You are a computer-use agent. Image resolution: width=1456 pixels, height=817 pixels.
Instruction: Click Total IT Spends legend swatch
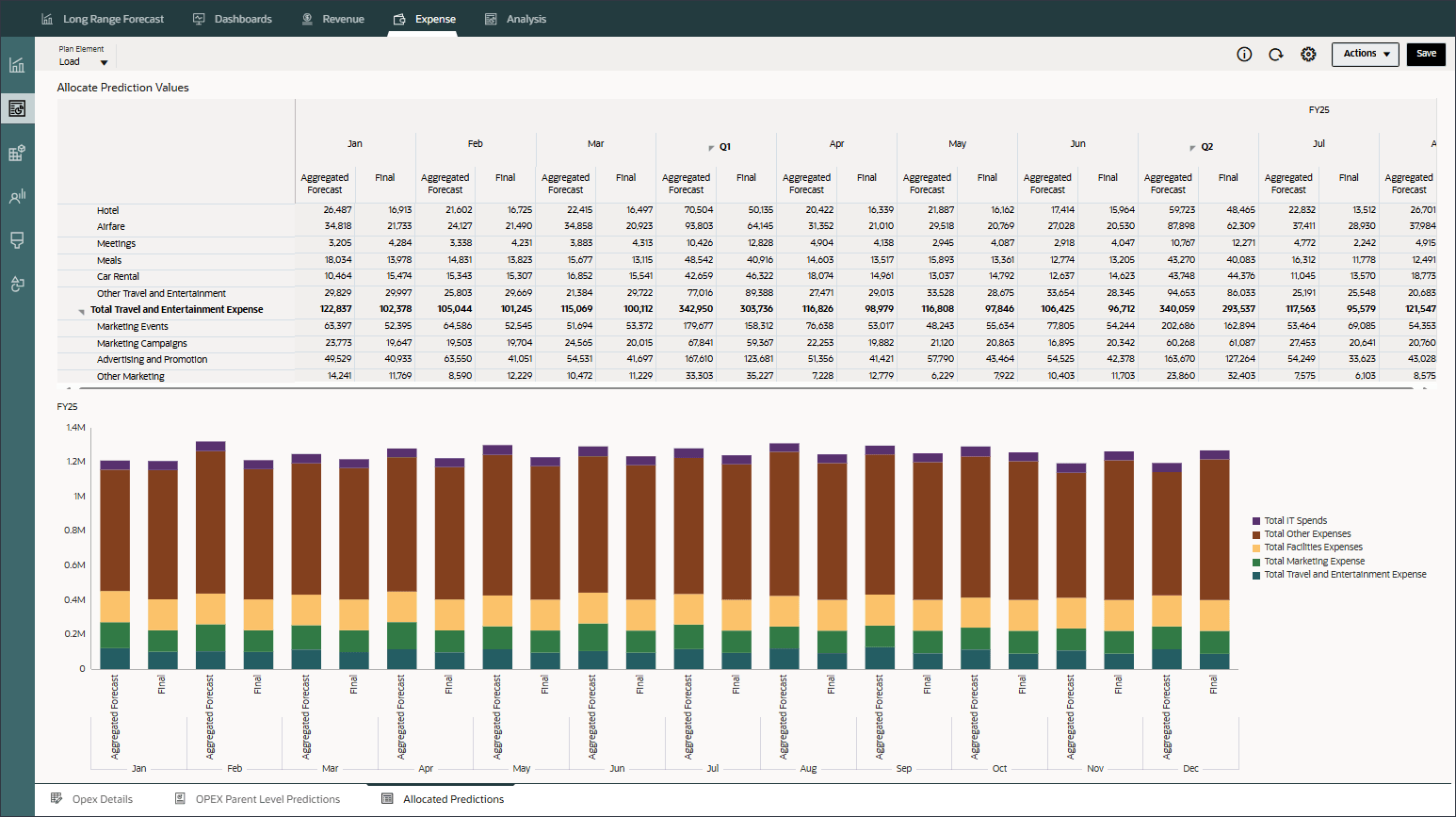(1256, 521)
